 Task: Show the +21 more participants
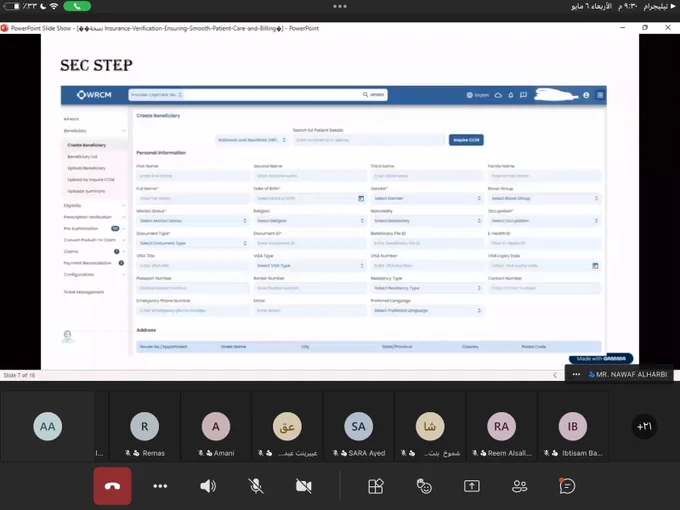[644, 426]
